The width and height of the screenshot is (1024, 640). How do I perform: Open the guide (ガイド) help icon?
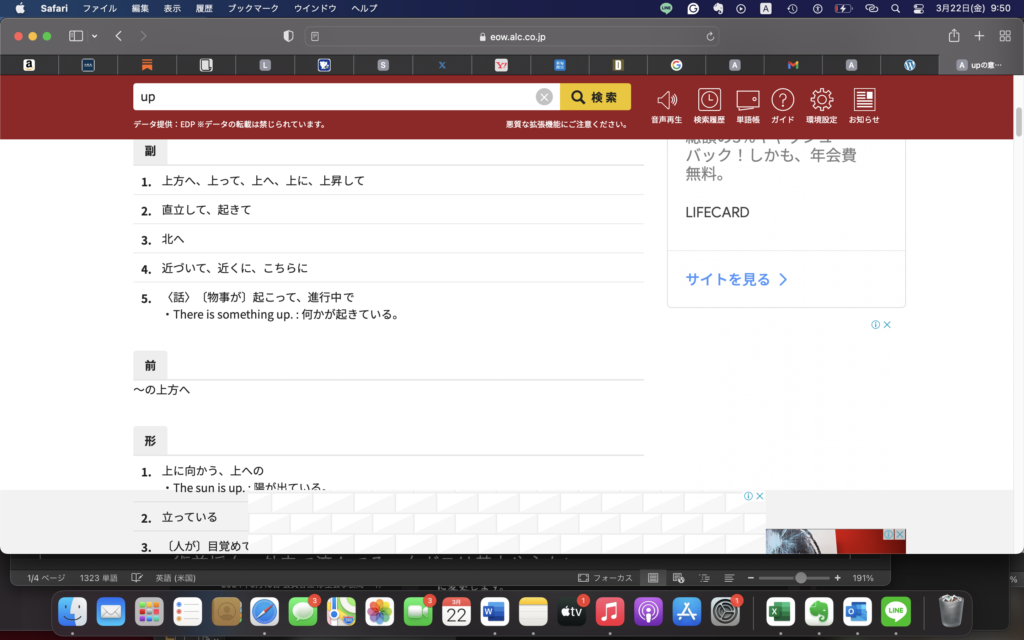[782, 100]
